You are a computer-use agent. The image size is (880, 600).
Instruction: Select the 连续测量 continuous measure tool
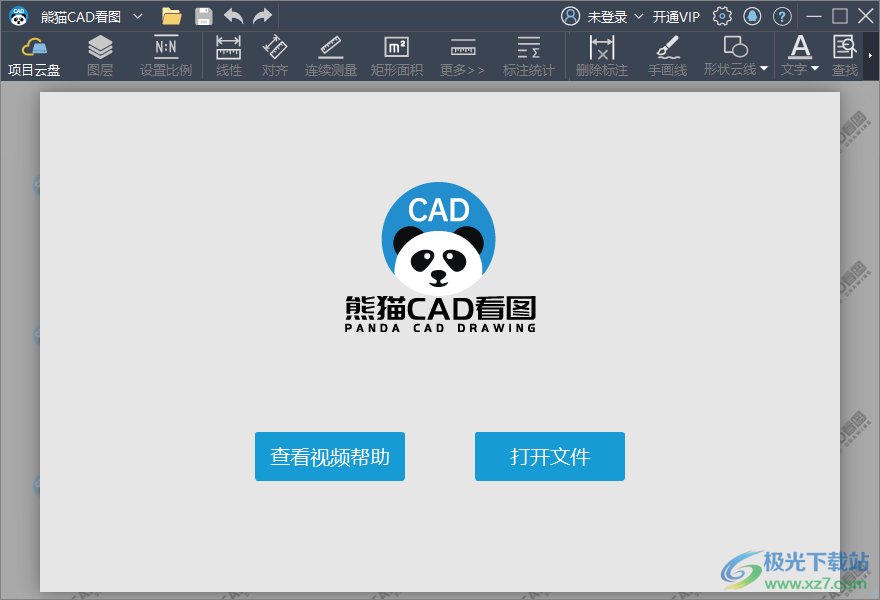point(331,57)
